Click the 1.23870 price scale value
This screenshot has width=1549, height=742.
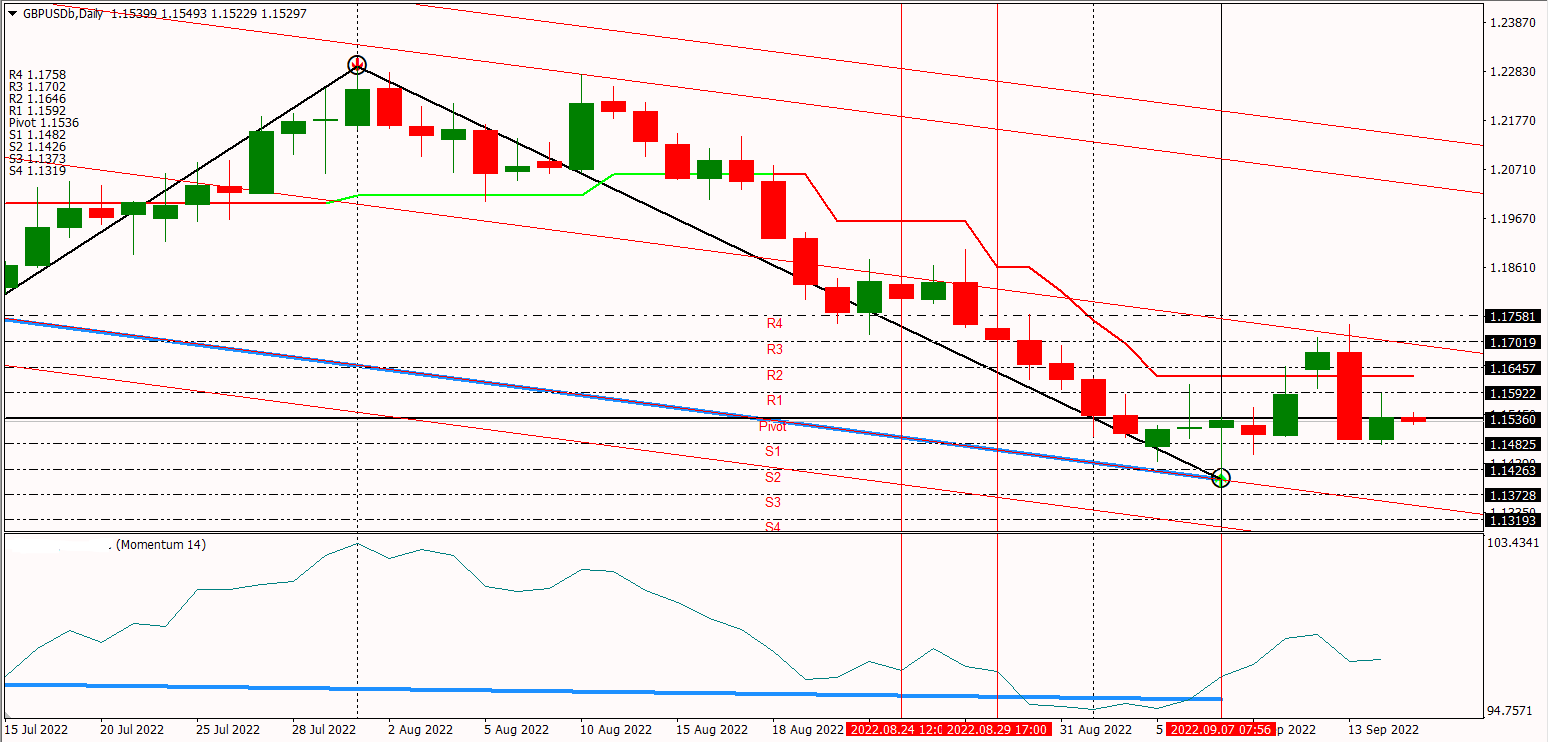pyautogui.click(x=1513, y=23)
